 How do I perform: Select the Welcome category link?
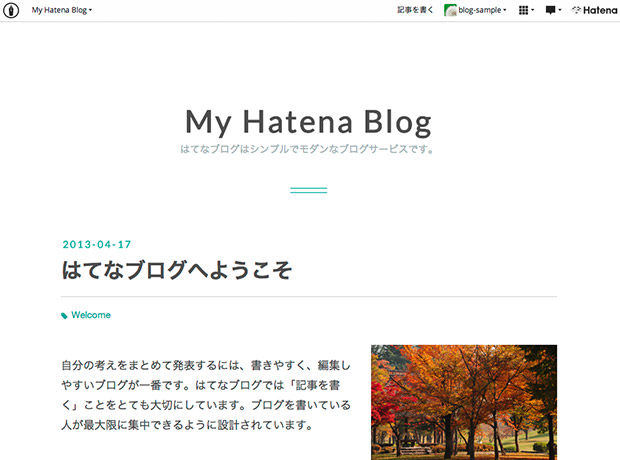click(x=91, y=315)
